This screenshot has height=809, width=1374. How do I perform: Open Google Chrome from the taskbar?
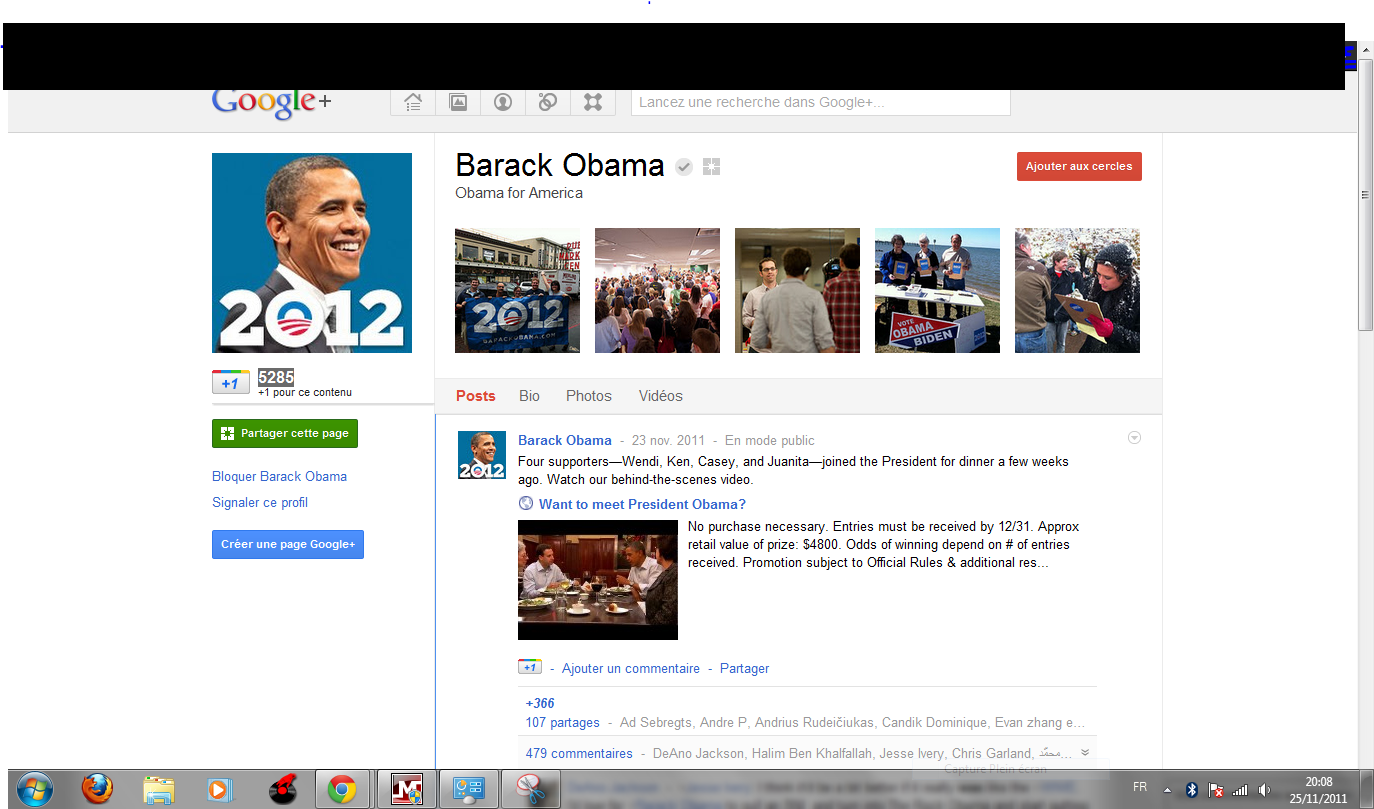pos(342,790)
